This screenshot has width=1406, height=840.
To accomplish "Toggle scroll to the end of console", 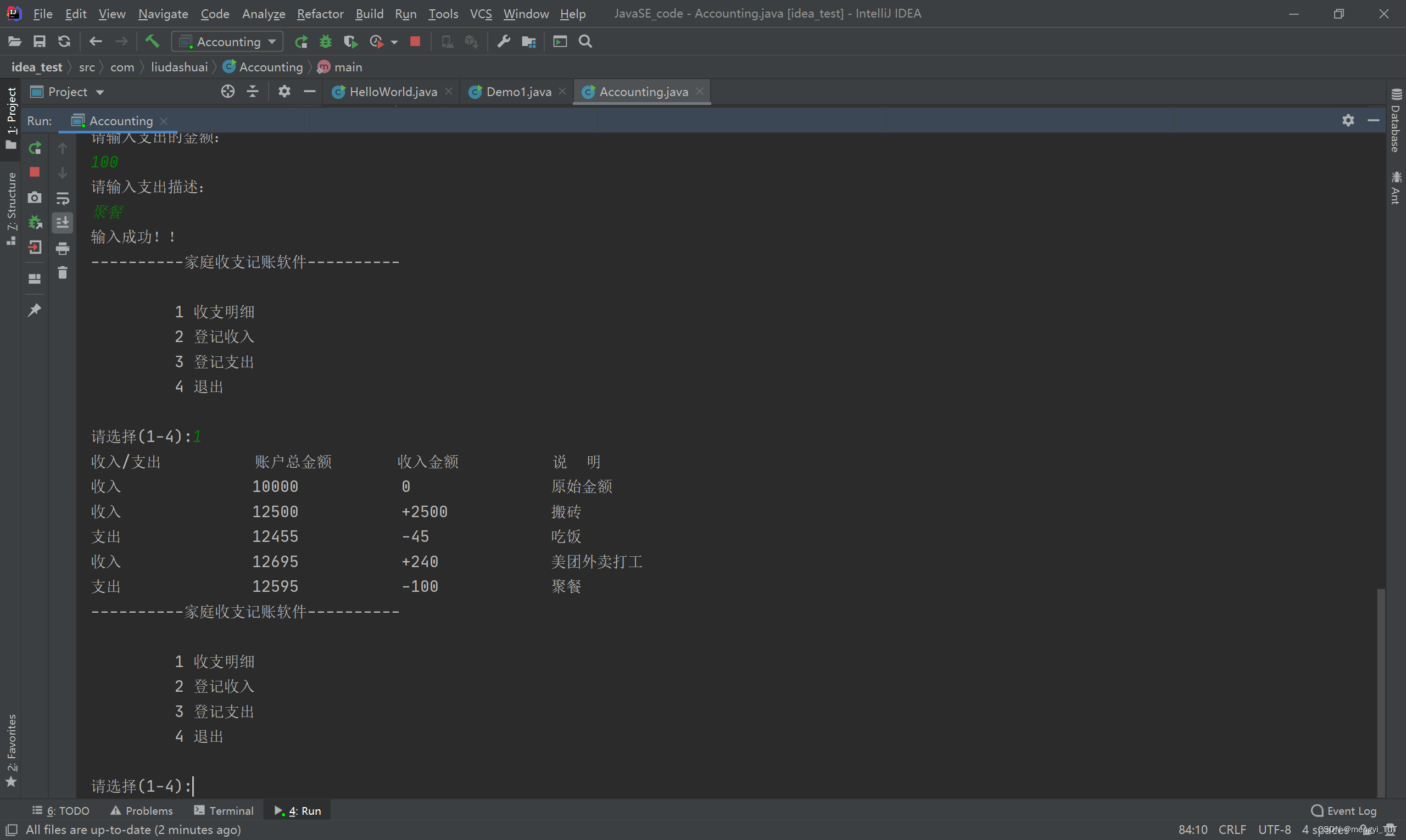I will [63, 222].
